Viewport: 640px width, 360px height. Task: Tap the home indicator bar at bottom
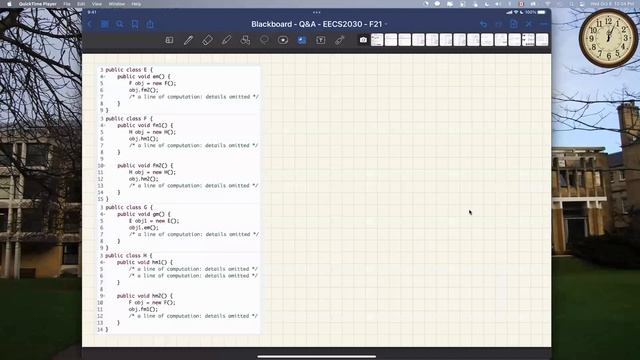click(x=317, y=356)
